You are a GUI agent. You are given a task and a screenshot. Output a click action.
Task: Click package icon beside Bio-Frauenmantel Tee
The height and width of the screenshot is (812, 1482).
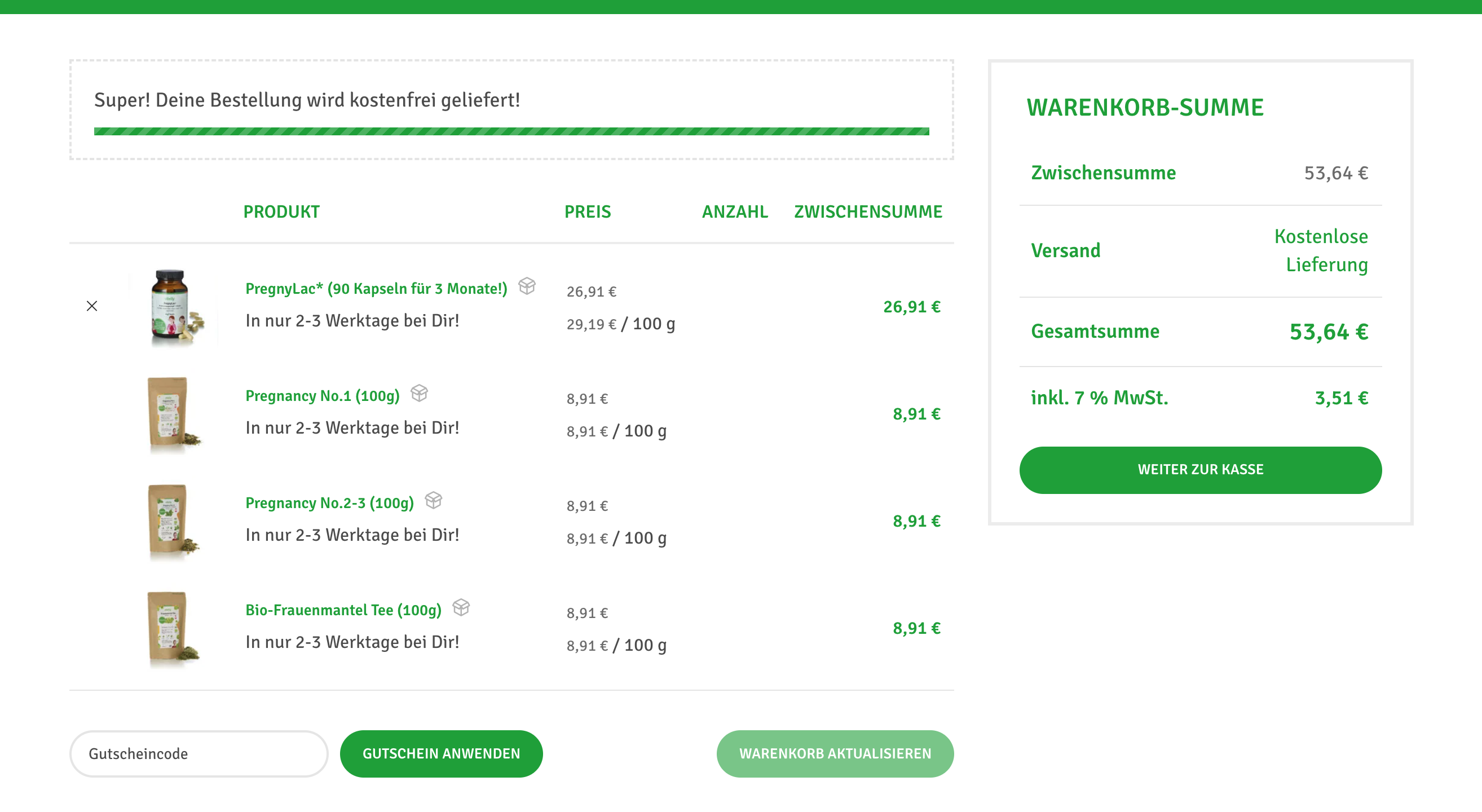(x=461, y=607)
